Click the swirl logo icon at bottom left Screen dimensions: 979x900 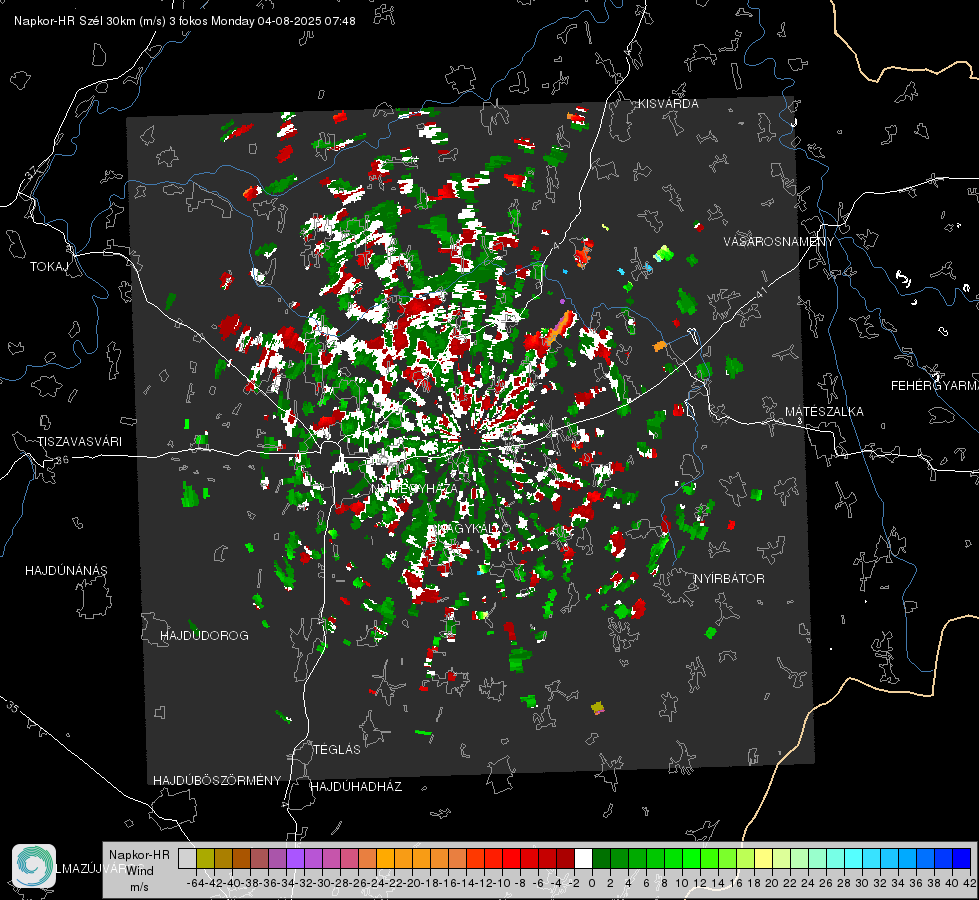[x=34, y=866]
